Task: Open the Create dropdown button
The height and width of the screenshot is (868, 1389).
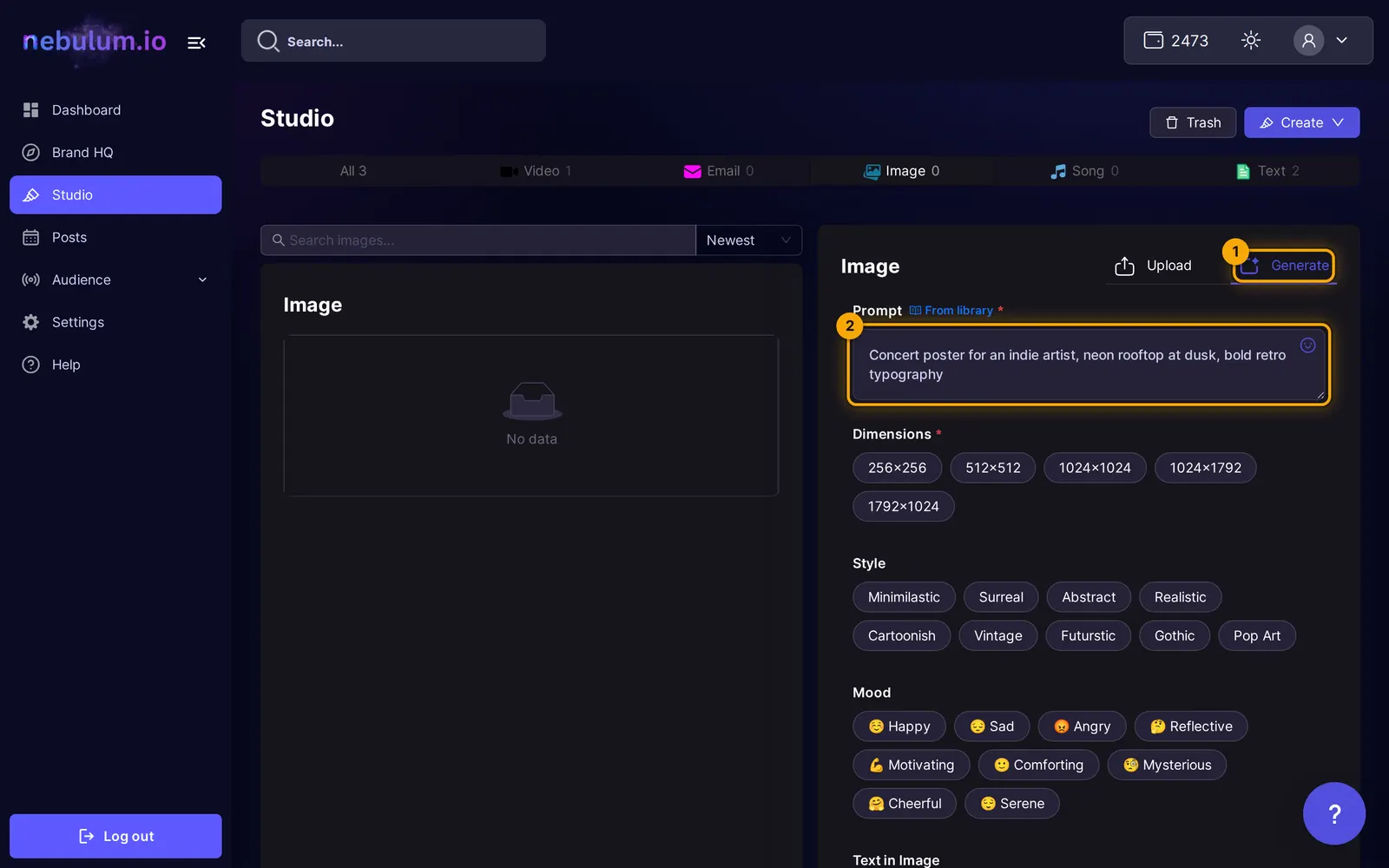Action: coord(1301,122)
